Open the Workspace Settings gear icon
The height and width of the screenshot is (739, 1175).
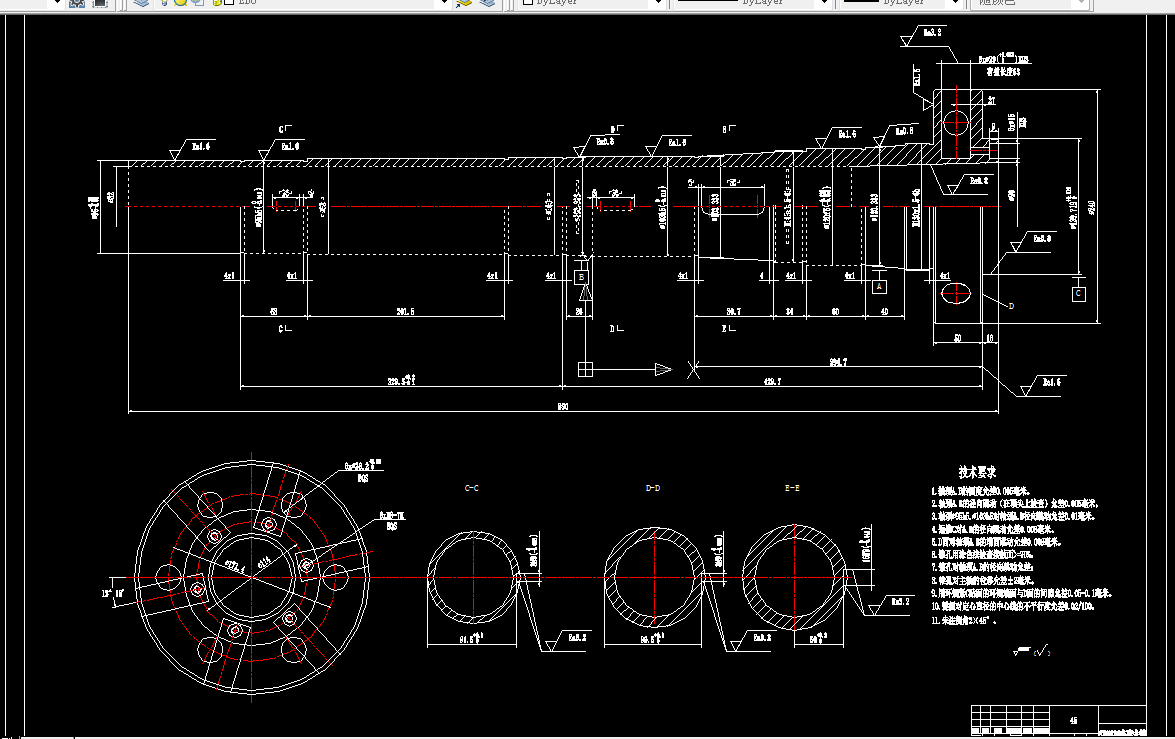(x=76, y=3)
